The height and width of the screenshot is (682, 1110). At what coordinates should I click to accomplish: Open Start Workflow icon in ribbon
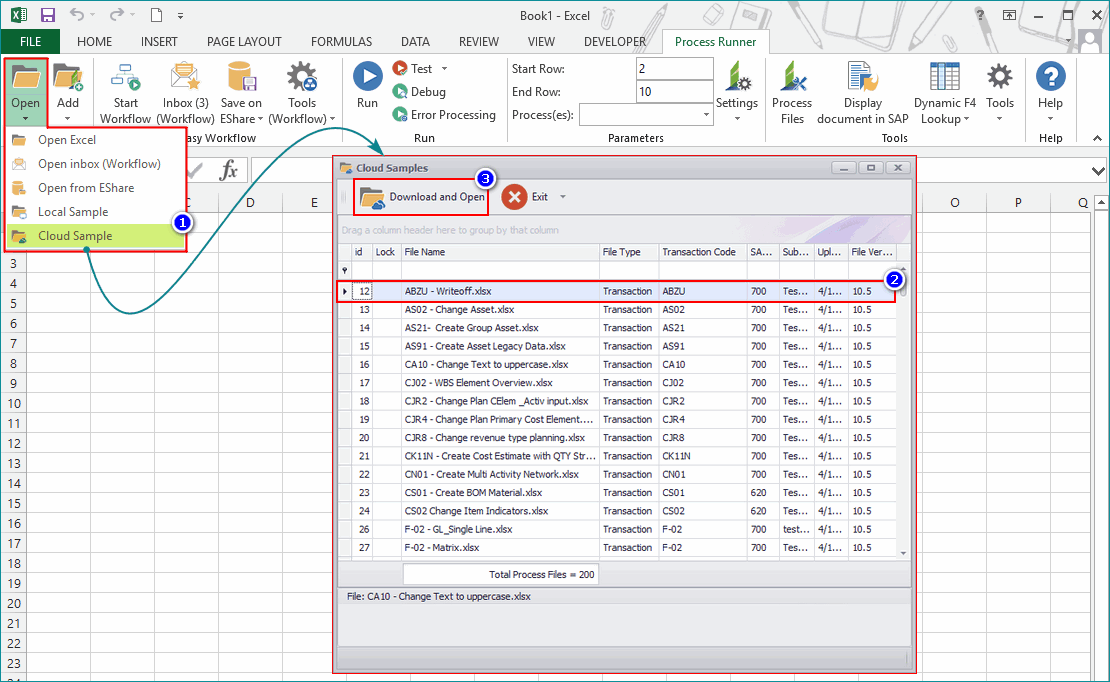pyautogui.click(x=126, y=78)
